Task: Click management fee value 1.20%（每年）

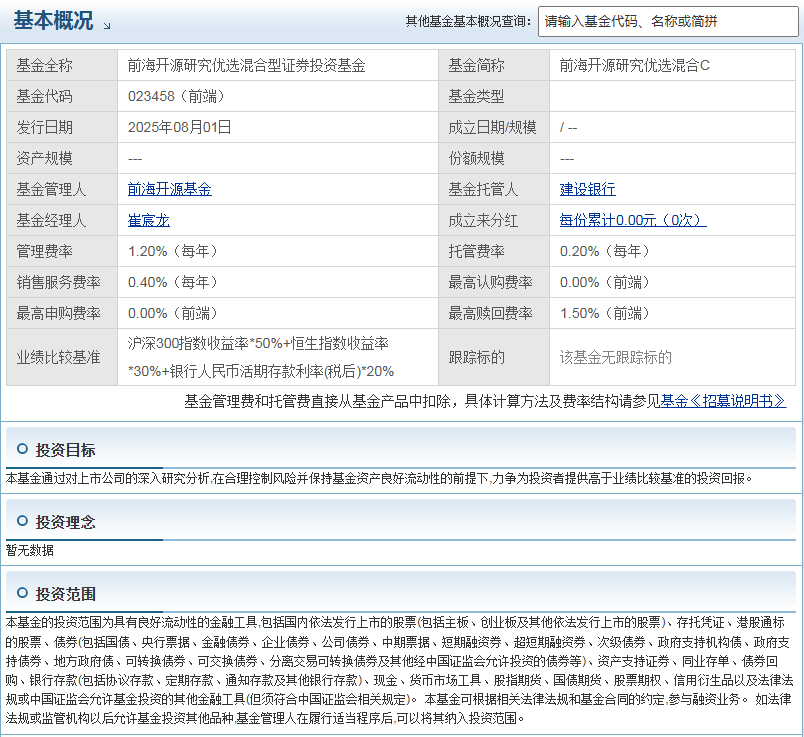Action: 172,251
